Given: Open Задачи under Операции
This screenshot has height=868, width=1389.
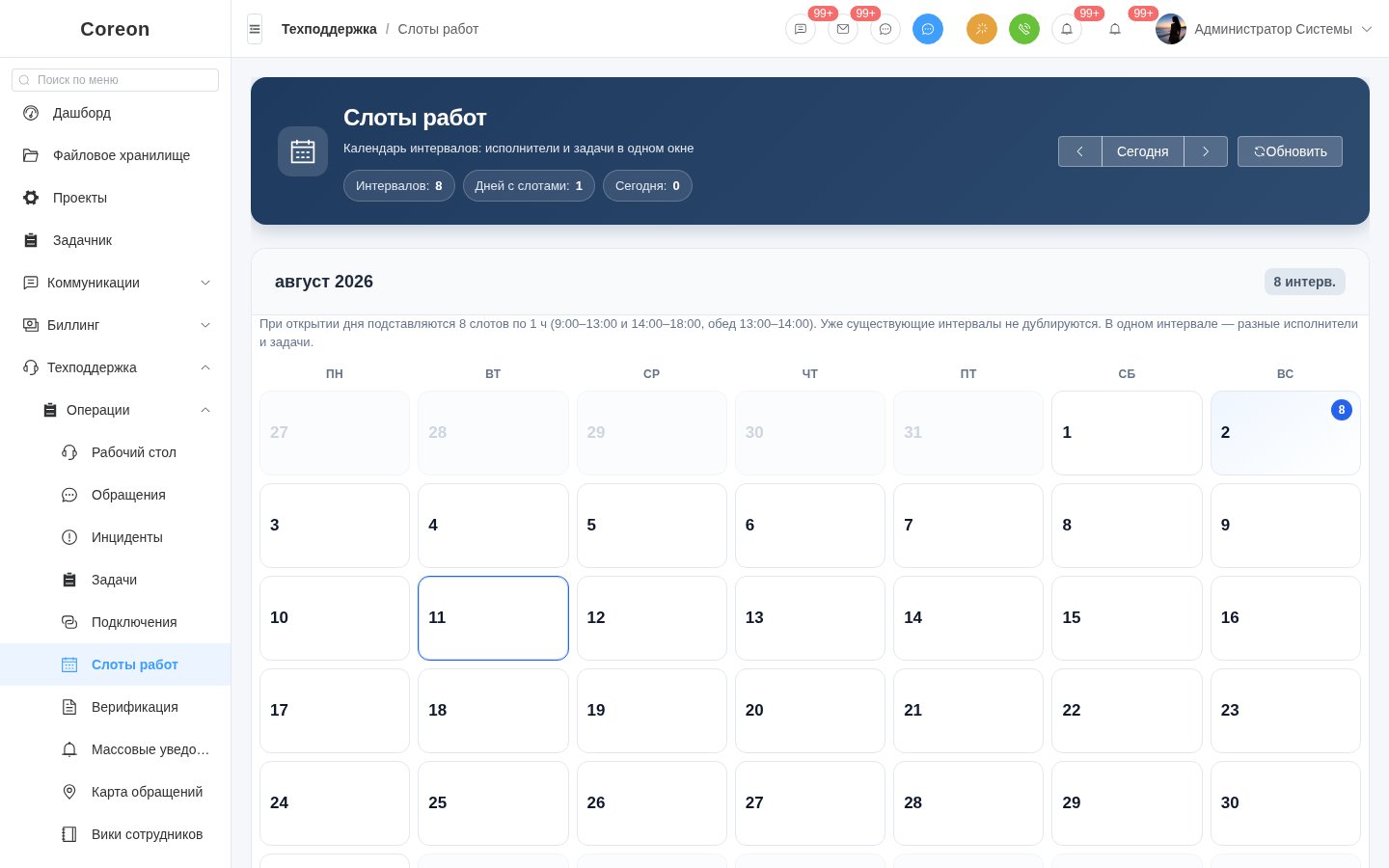Looking at the screenshot, I should tap(116, 580).
